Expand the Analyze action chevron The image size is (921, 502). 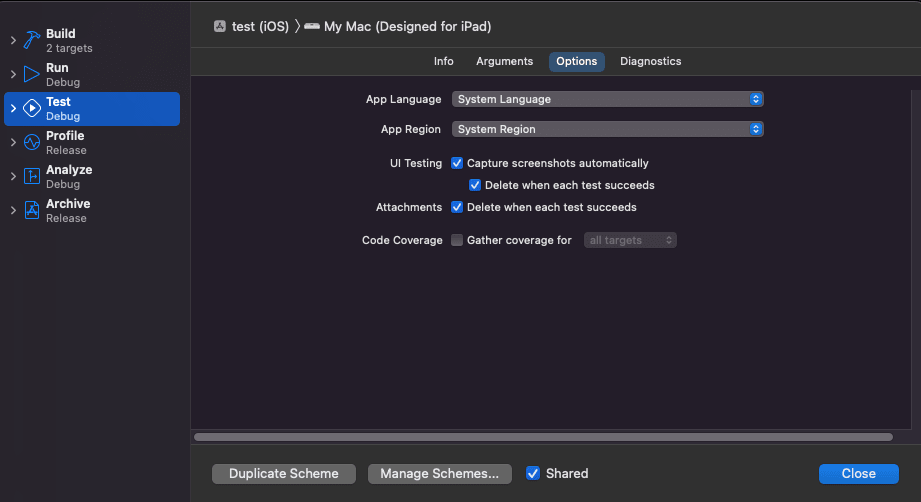13,176
